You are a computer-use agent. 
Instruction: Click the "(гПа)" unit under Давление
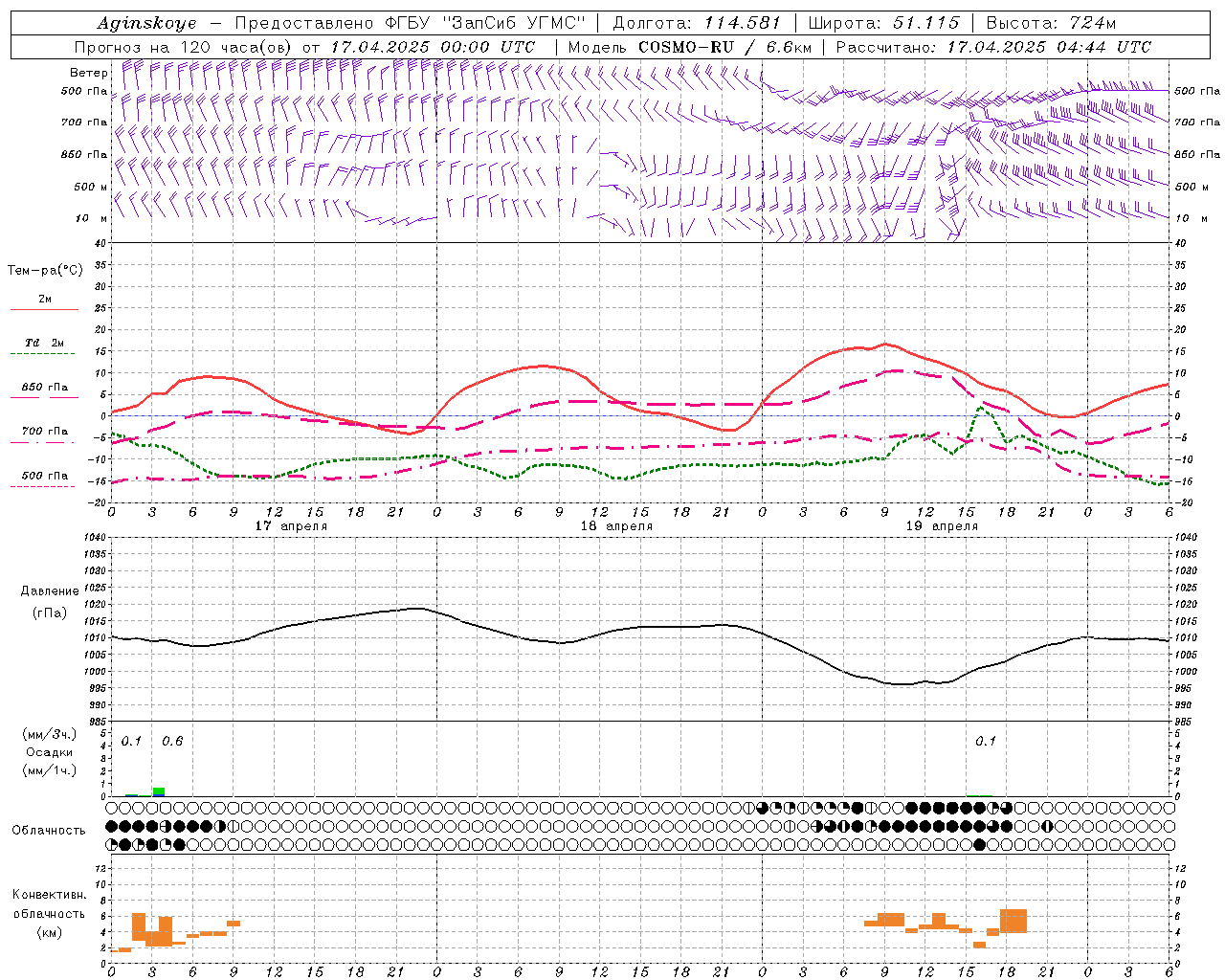50,612
